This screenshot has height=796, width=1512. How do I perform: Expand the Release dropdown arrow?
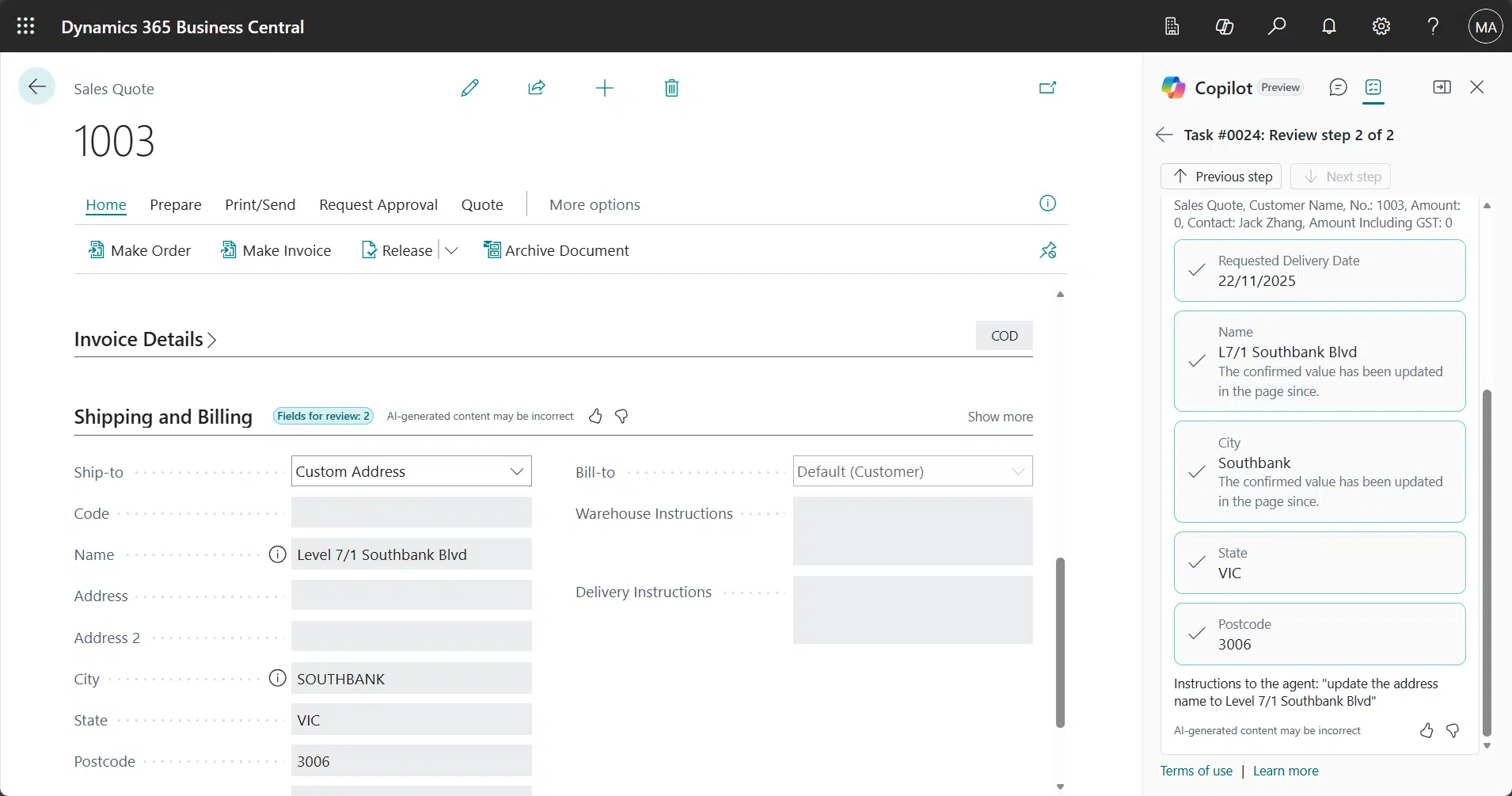pos(451,250)
